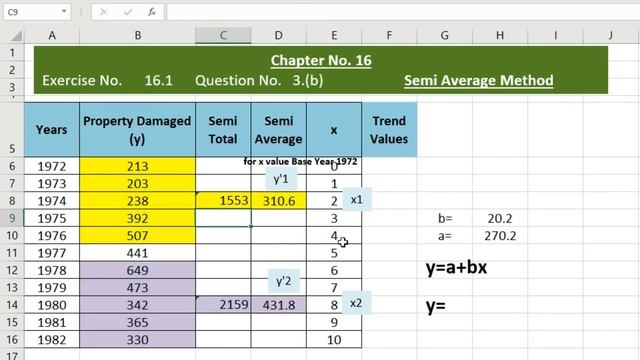Select the x value cell containing 6
Viewport: 640px width, 360px height.
(334, 270)
